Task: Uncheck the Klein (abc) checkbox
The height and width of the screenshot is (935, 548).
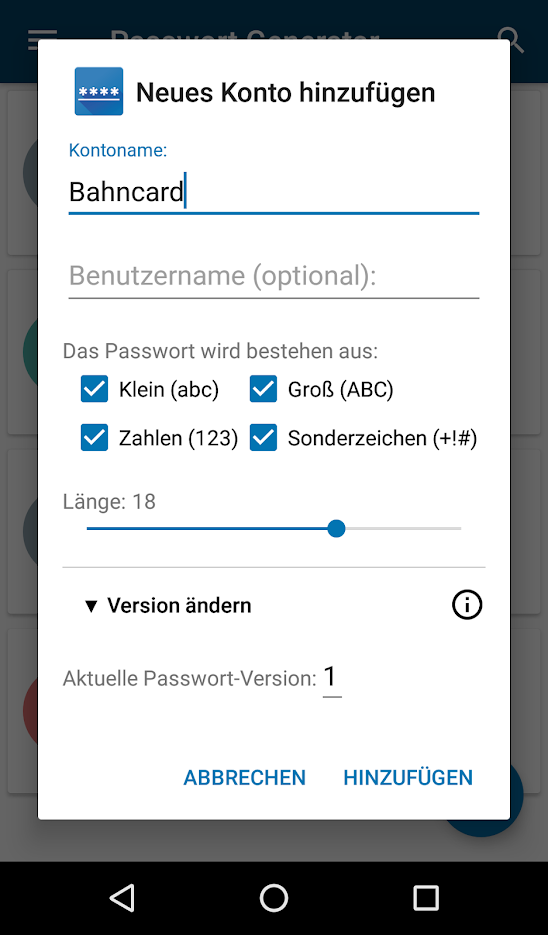Action: pyautogui.click(x=94, y=389)
